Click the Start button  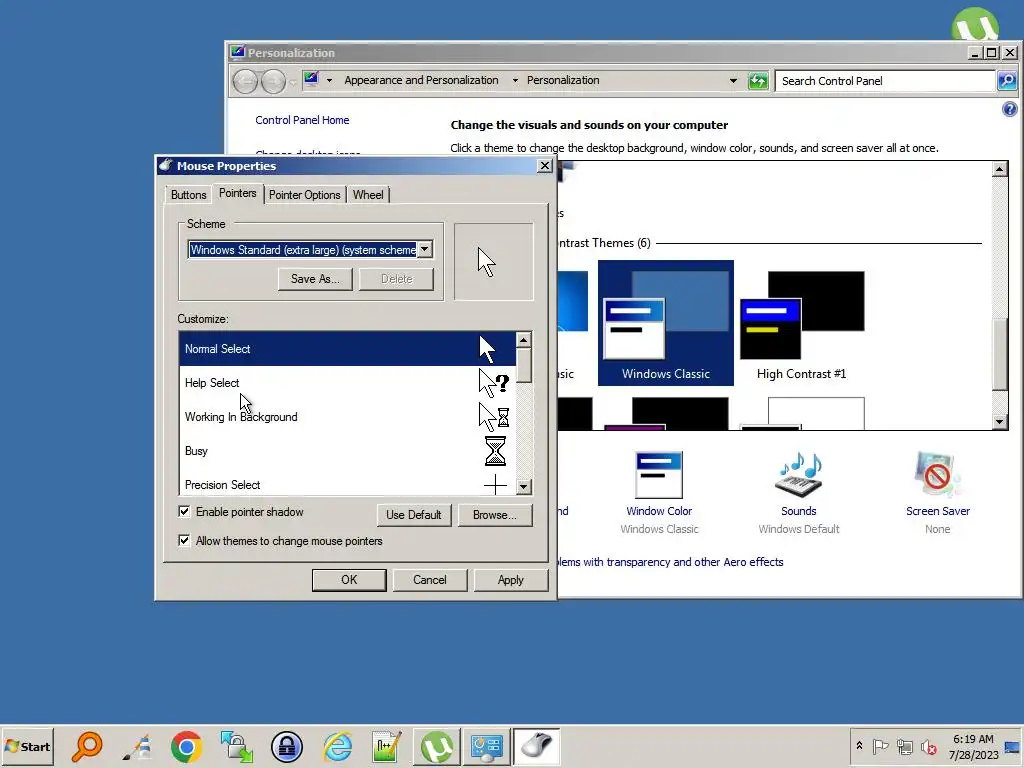[x=27, y=746]
